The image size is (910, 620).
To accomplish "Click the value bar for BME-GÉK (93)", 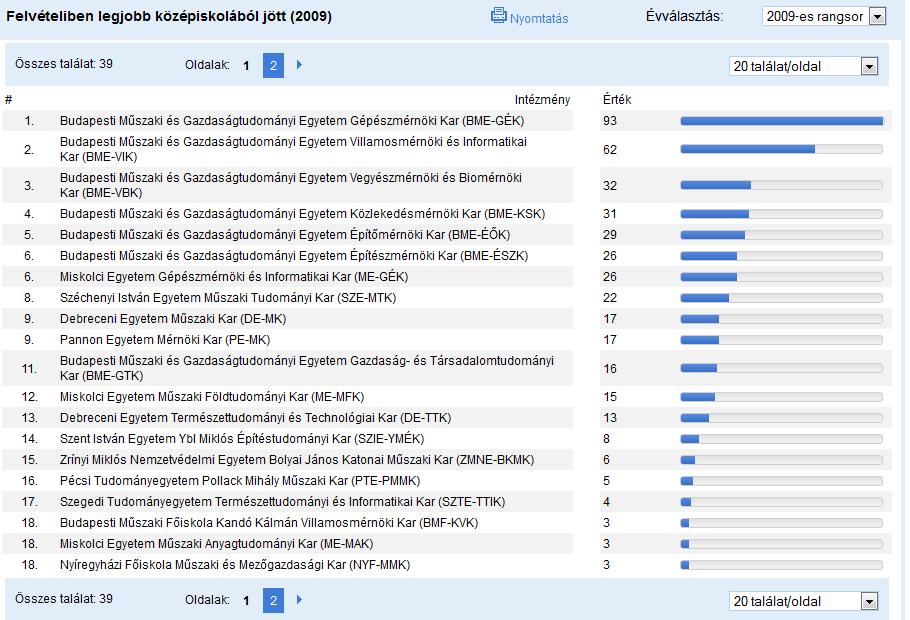I will pos(782,121).
